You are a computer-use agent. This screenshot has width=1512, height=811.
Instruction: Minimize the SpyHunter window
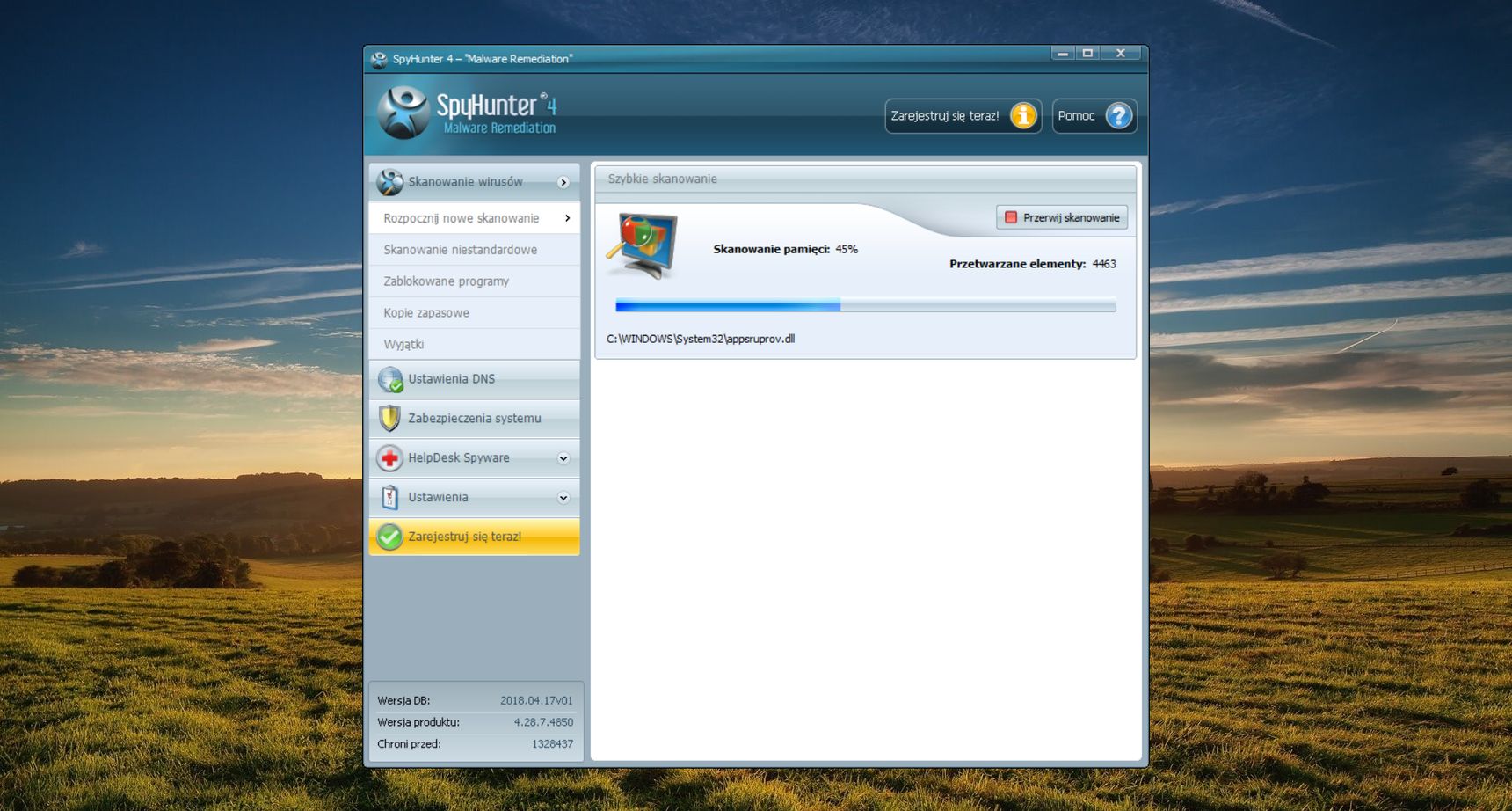1063,54
